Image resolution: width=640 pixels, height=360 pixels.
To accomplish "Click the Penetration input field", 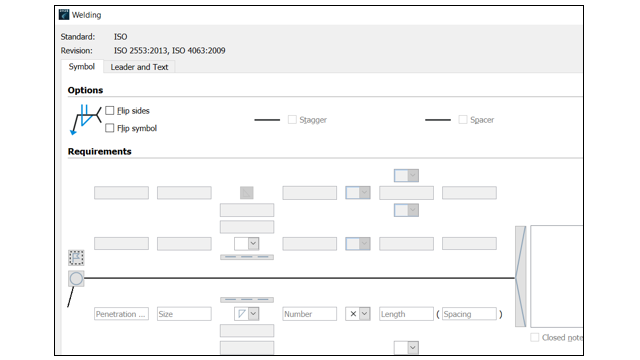I will [121, 314].
